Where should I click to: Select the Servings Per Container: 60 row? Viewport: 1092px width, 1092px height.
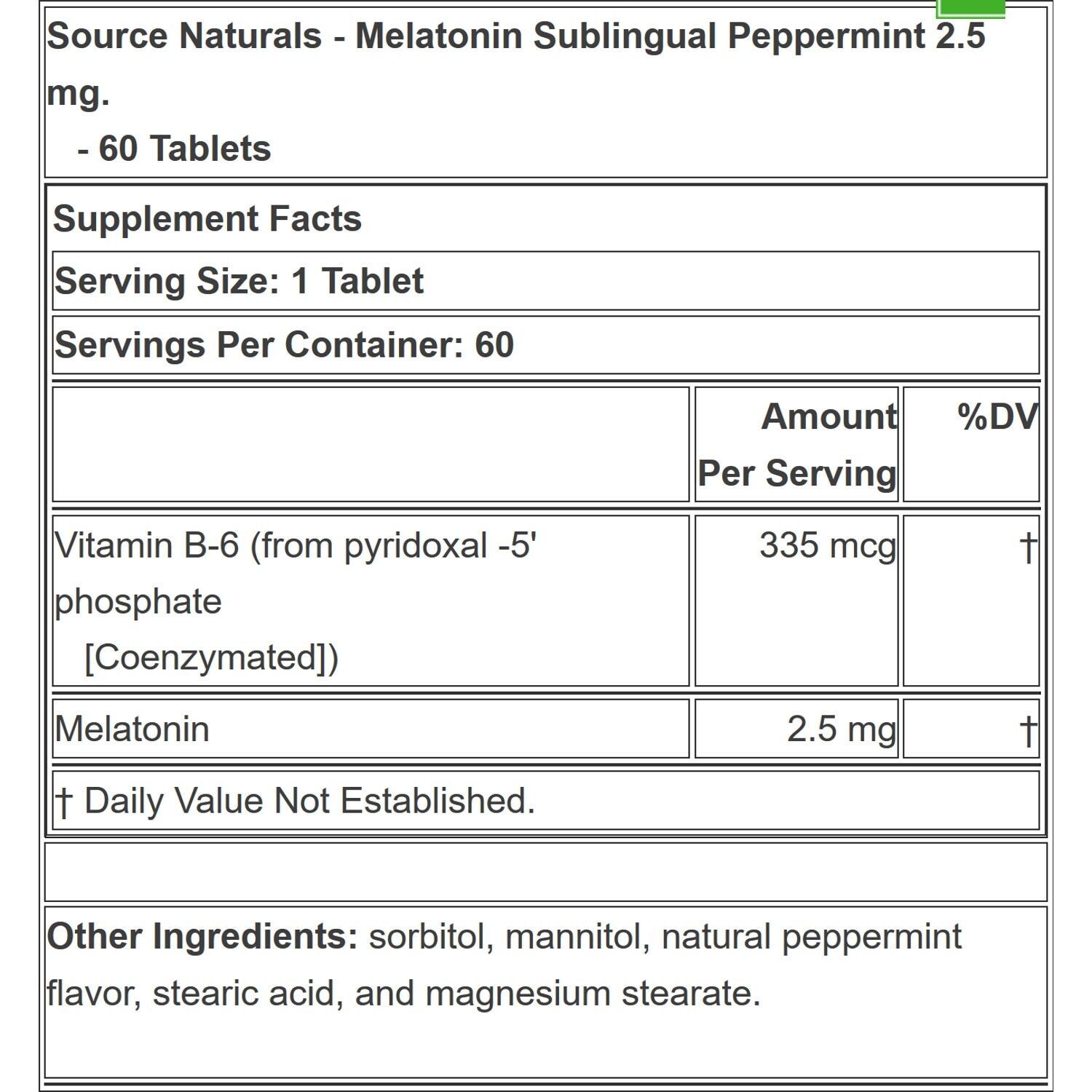546,344
